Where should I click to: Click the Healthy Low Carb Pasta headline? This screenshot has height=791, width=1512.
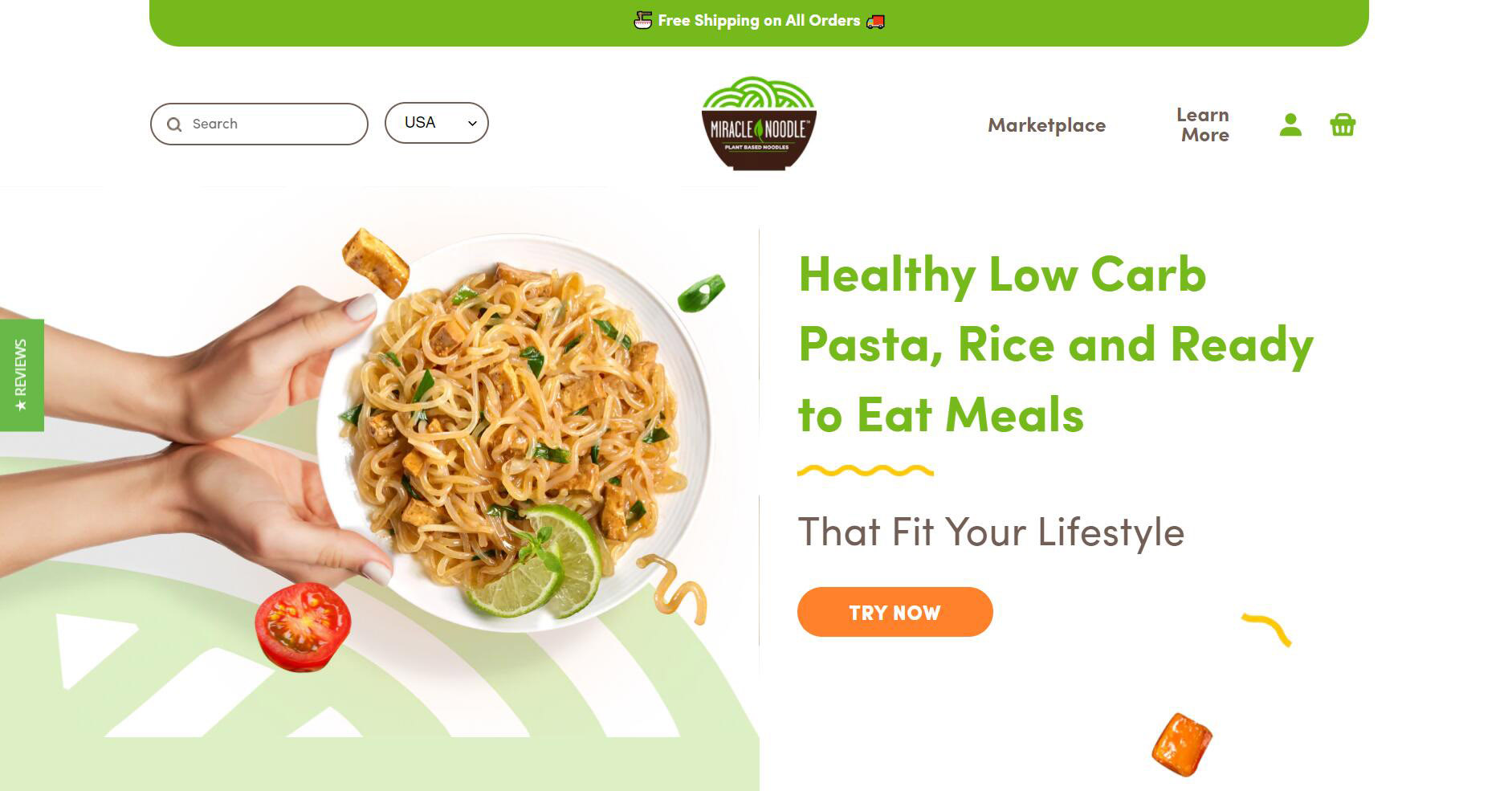click(1056, 345)
